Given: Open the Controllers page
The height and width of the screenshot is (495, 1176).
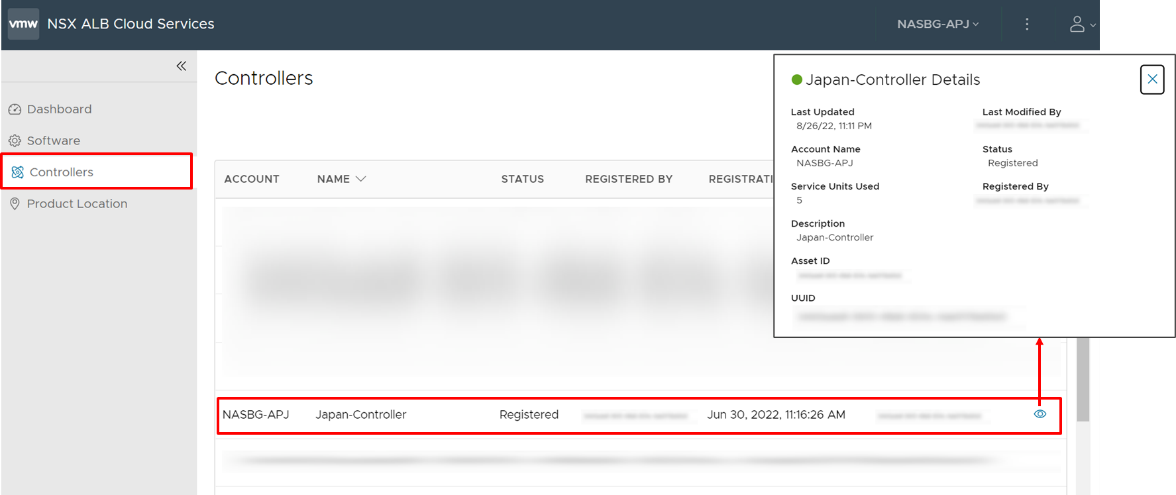Looking at the screenshot, I should 62,172.
